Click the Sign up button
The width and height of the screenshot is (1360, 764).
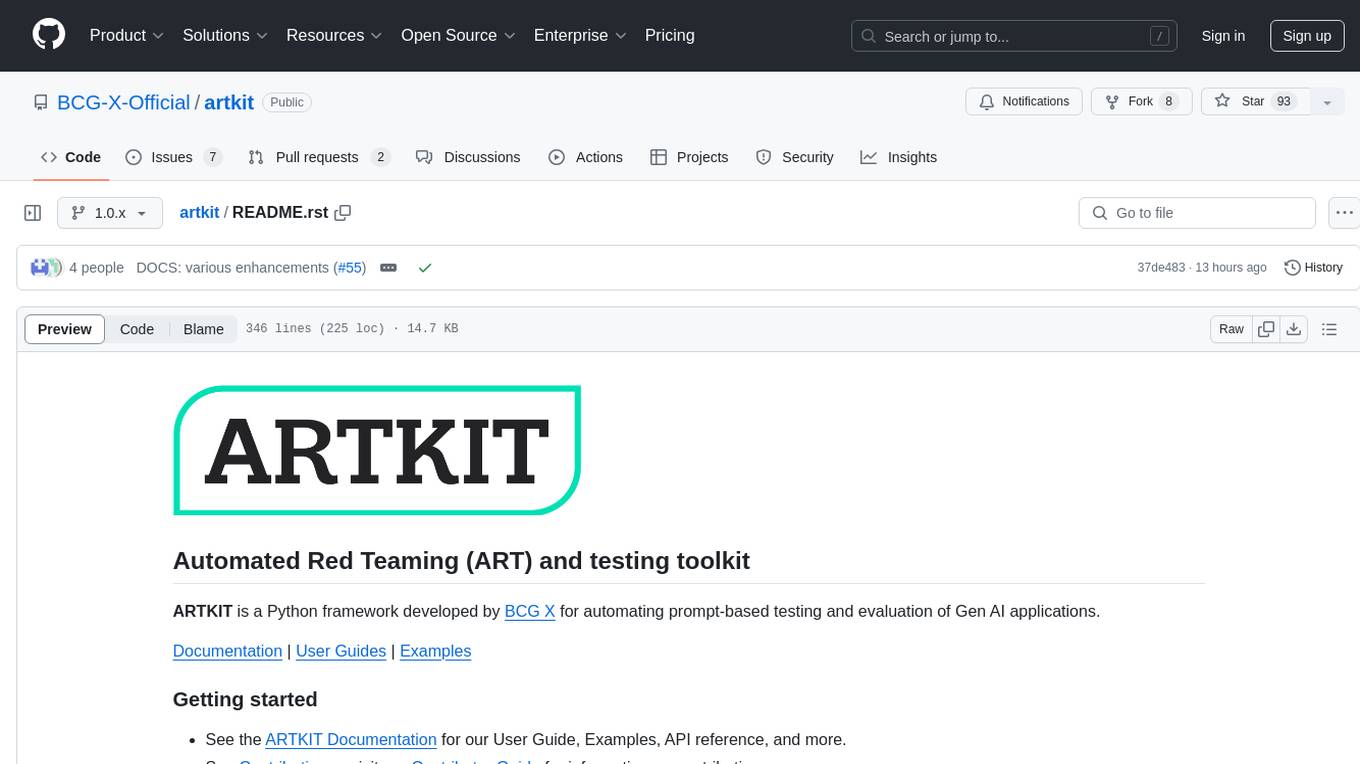click(x=1307, y=36)
